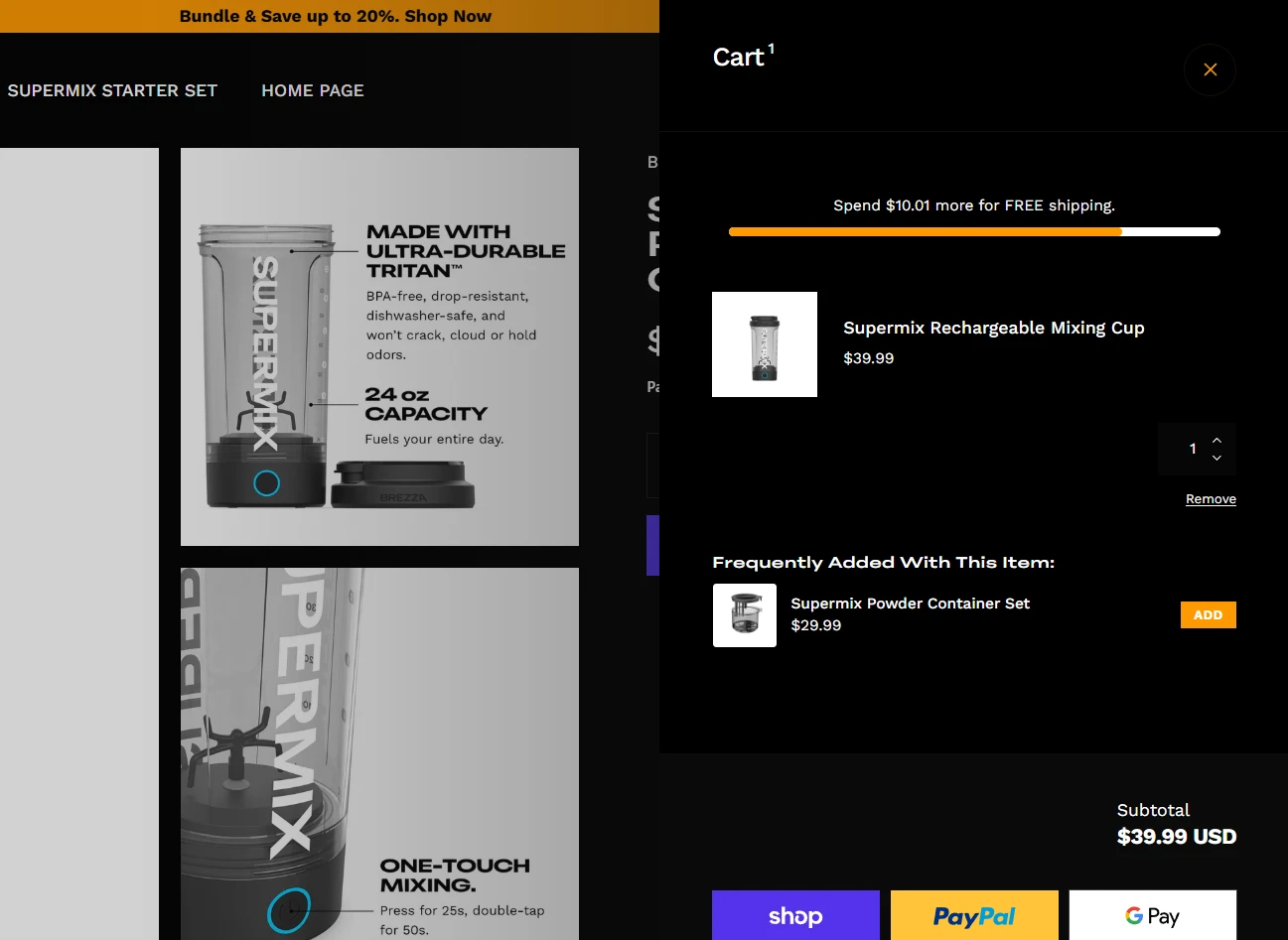Screen dimensions: 1288x940
Task: Expand the quantity selector for the mixing cup
Action: pyautogui.click(x=1197, y=449)
